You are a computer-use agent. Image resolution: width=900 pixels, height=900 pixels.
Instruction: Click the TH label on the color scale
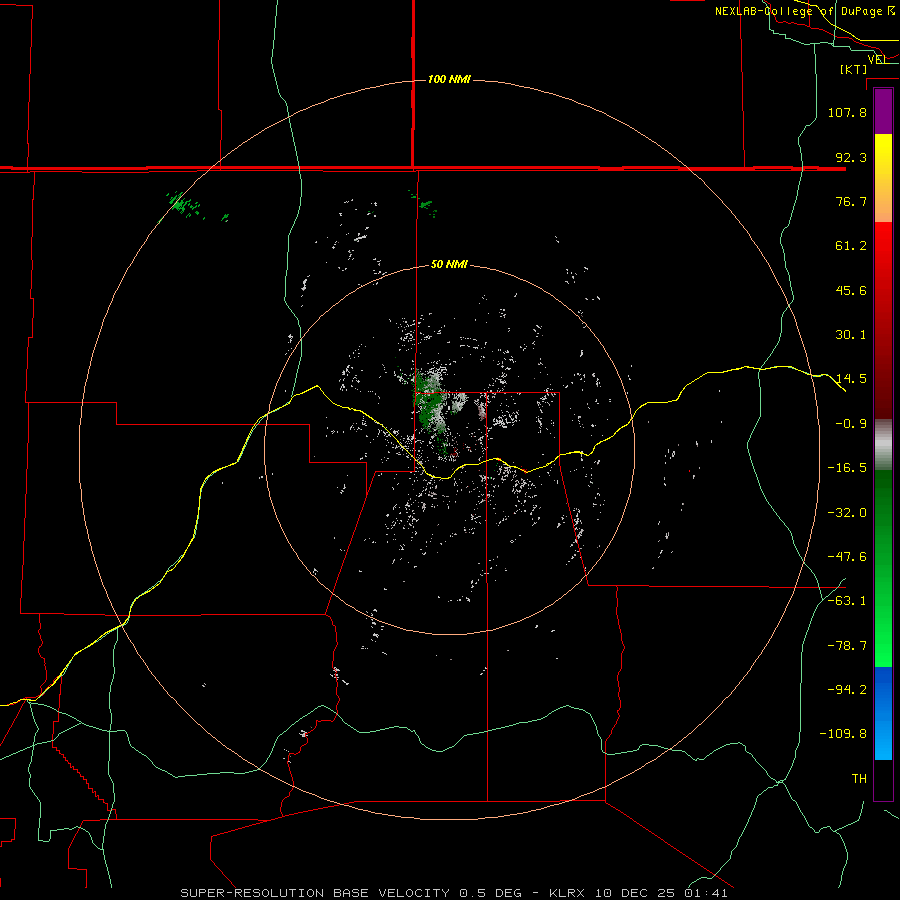859,778
